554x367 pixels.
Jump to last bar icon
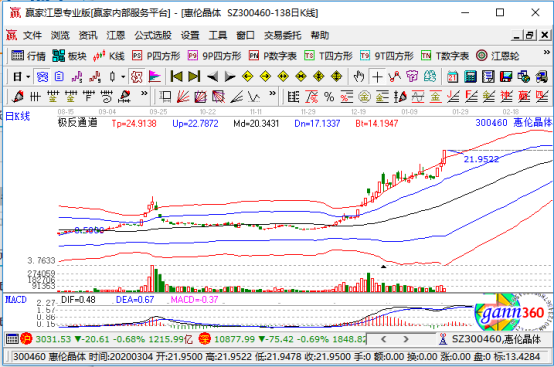(x=194, y=77)
